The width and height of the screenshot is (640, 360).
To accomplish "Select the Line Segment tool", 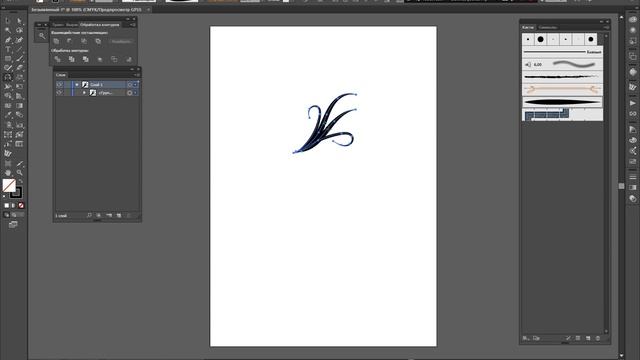I will [x=19, y=49].
